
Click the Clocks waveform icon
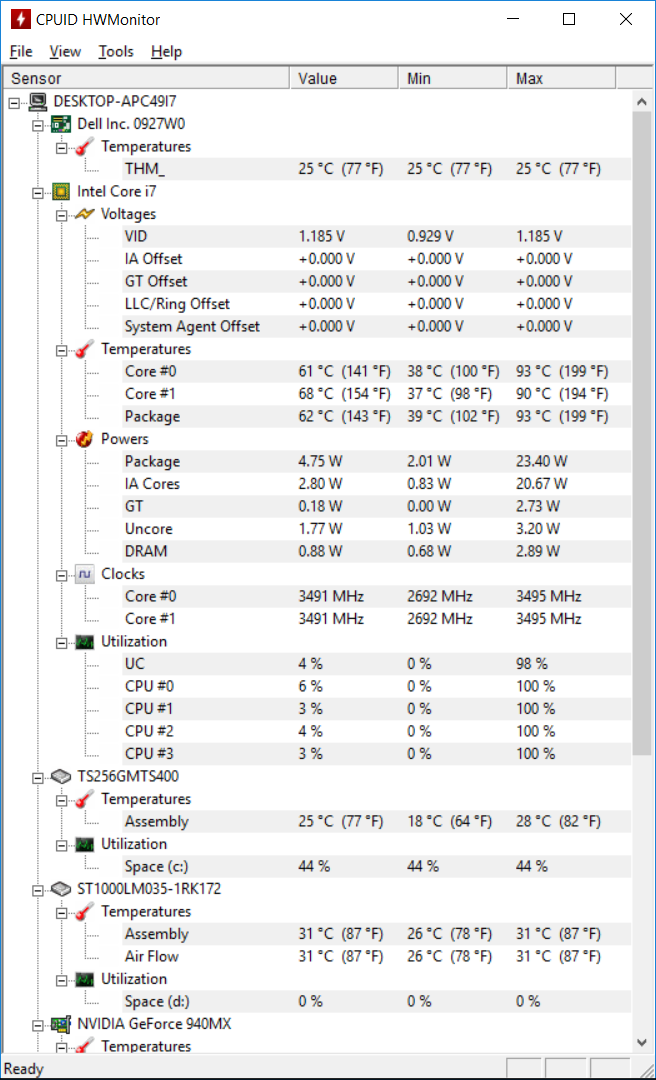[x=85, y=574]
